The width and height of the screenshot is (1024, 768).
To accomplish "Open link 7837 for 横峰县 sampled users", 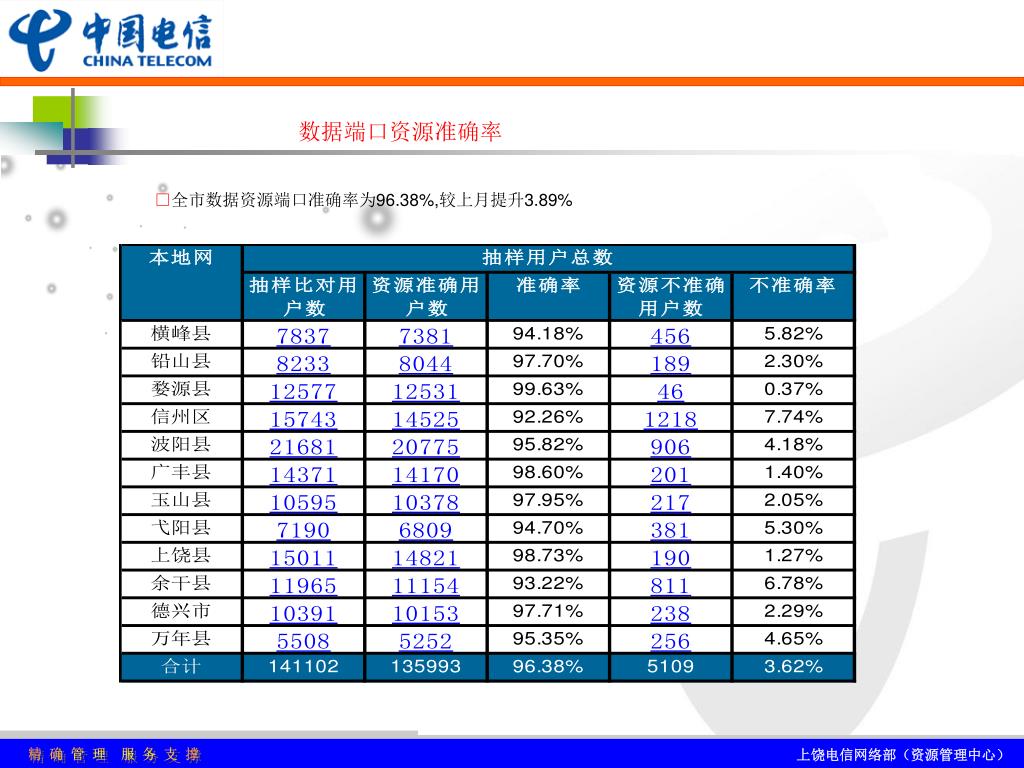I will [x=303, y=336].
